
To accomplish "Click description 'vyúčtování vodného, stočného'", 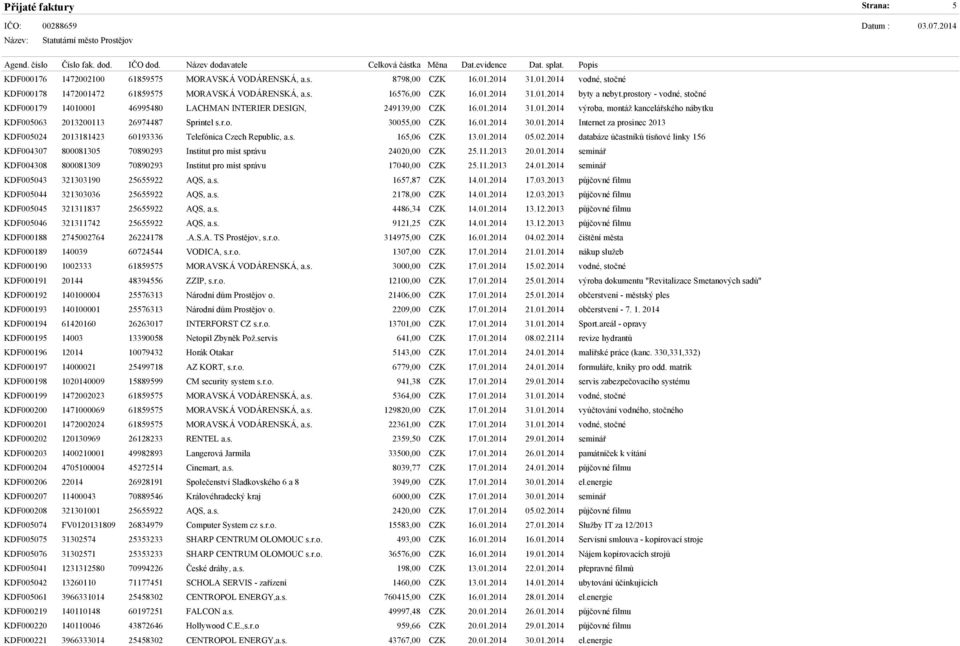I will pos(631,410).
